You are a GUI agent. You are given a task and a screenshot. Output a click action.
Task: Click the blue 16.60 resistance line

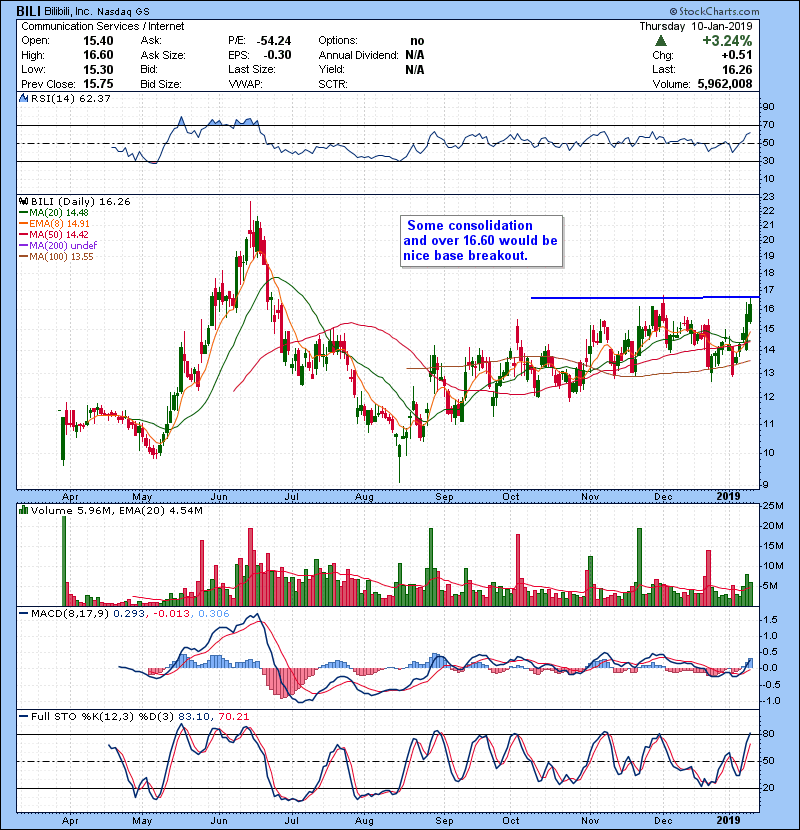[x=645, y=297]
